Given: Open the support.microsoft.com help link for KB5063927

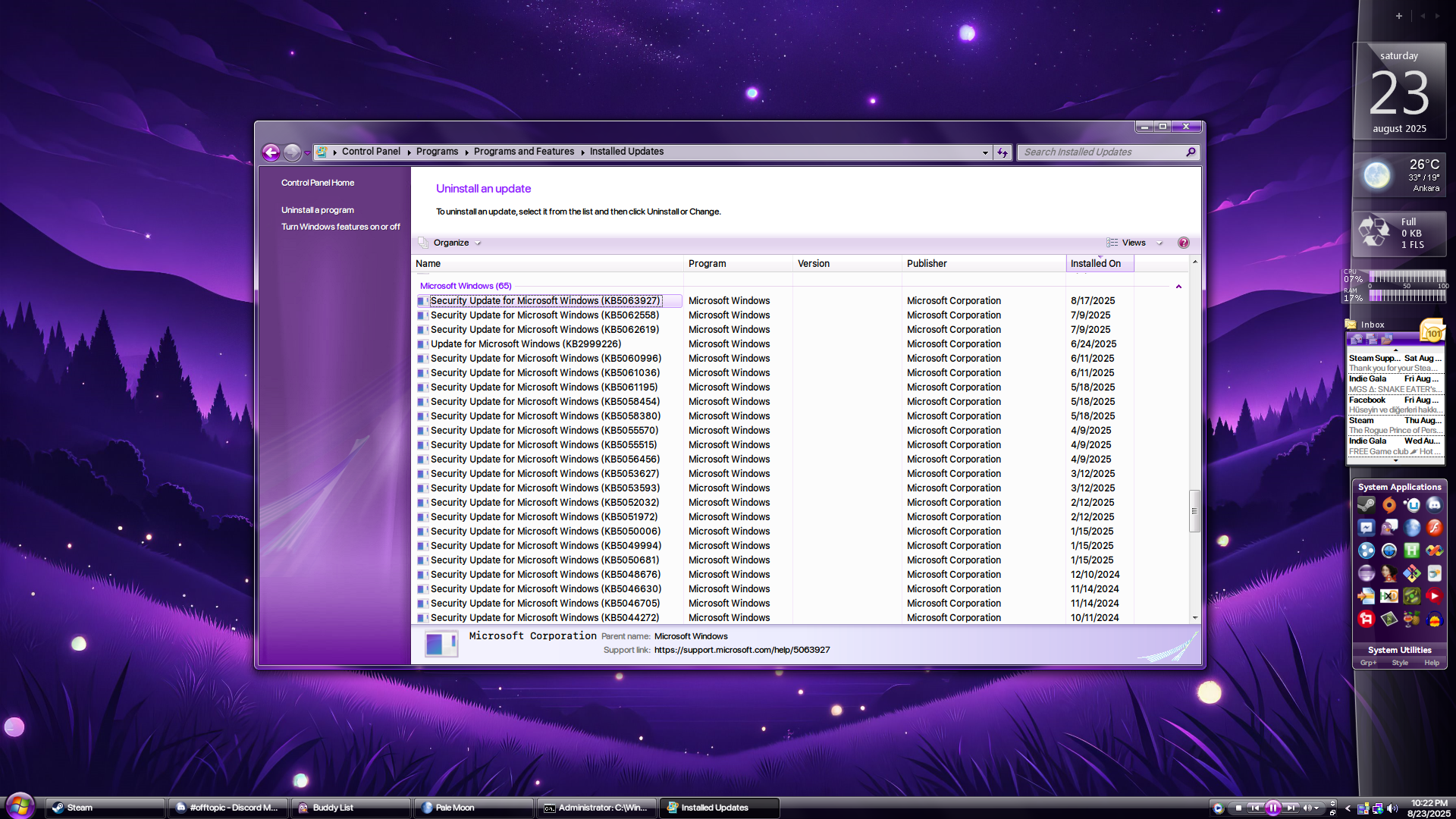Looking at the screenshot, I should click(x=742, y=650).
